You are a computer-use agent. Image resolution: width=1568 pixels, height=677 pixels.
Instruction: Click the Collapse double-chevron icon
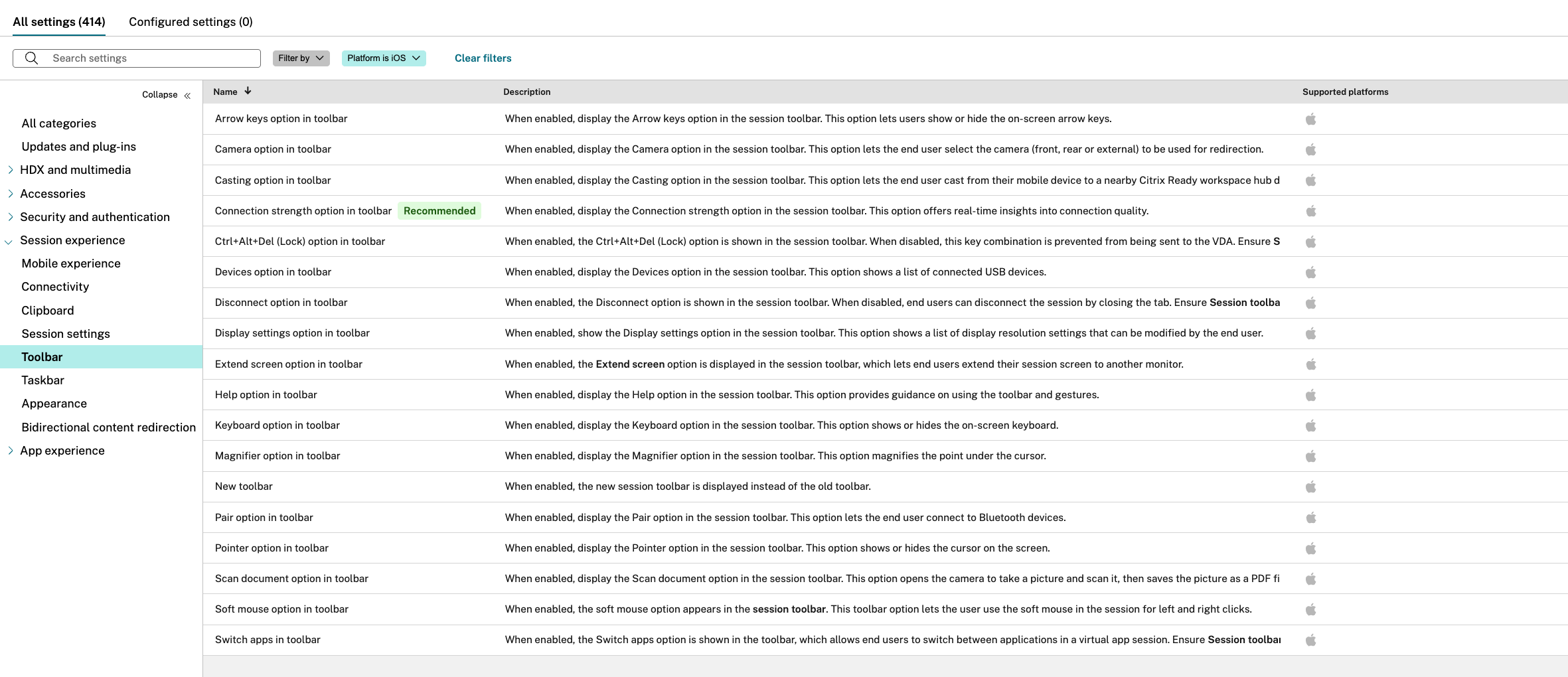pyautogui.click(x=187, y=96)
